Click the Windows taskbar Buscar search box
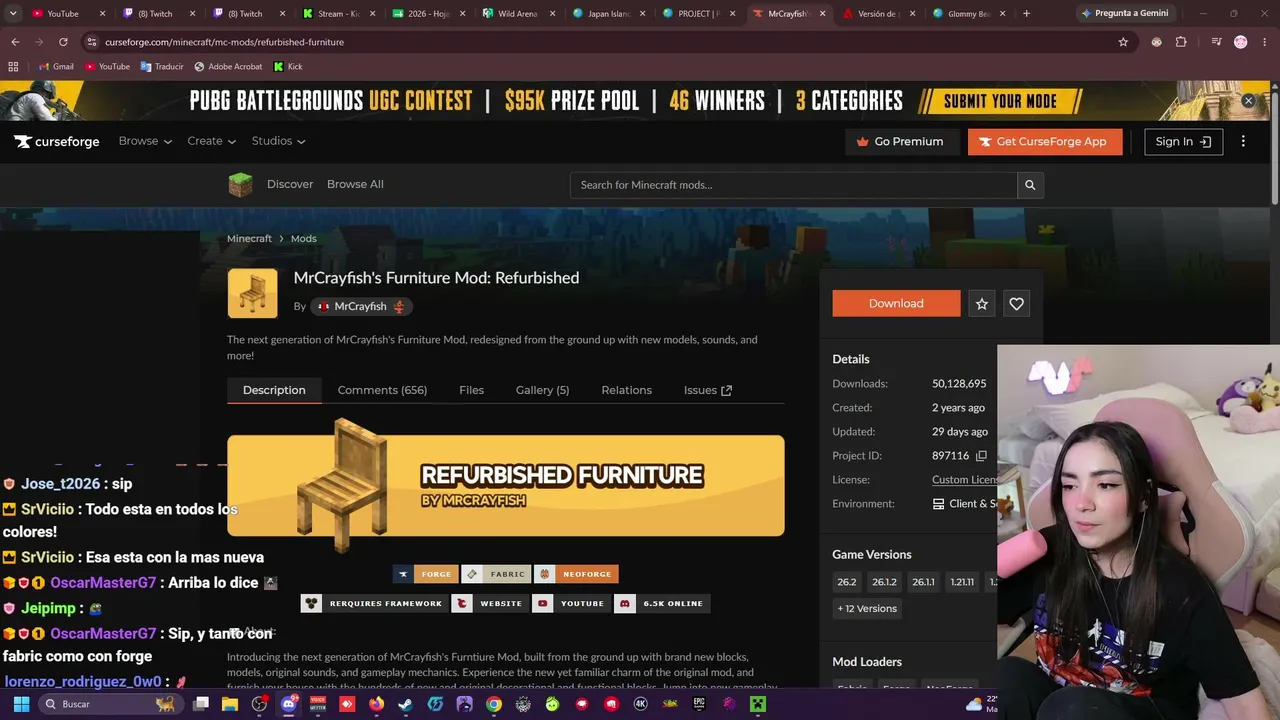Viewport: 1280px width, 720px height. [x=110, y=704]
